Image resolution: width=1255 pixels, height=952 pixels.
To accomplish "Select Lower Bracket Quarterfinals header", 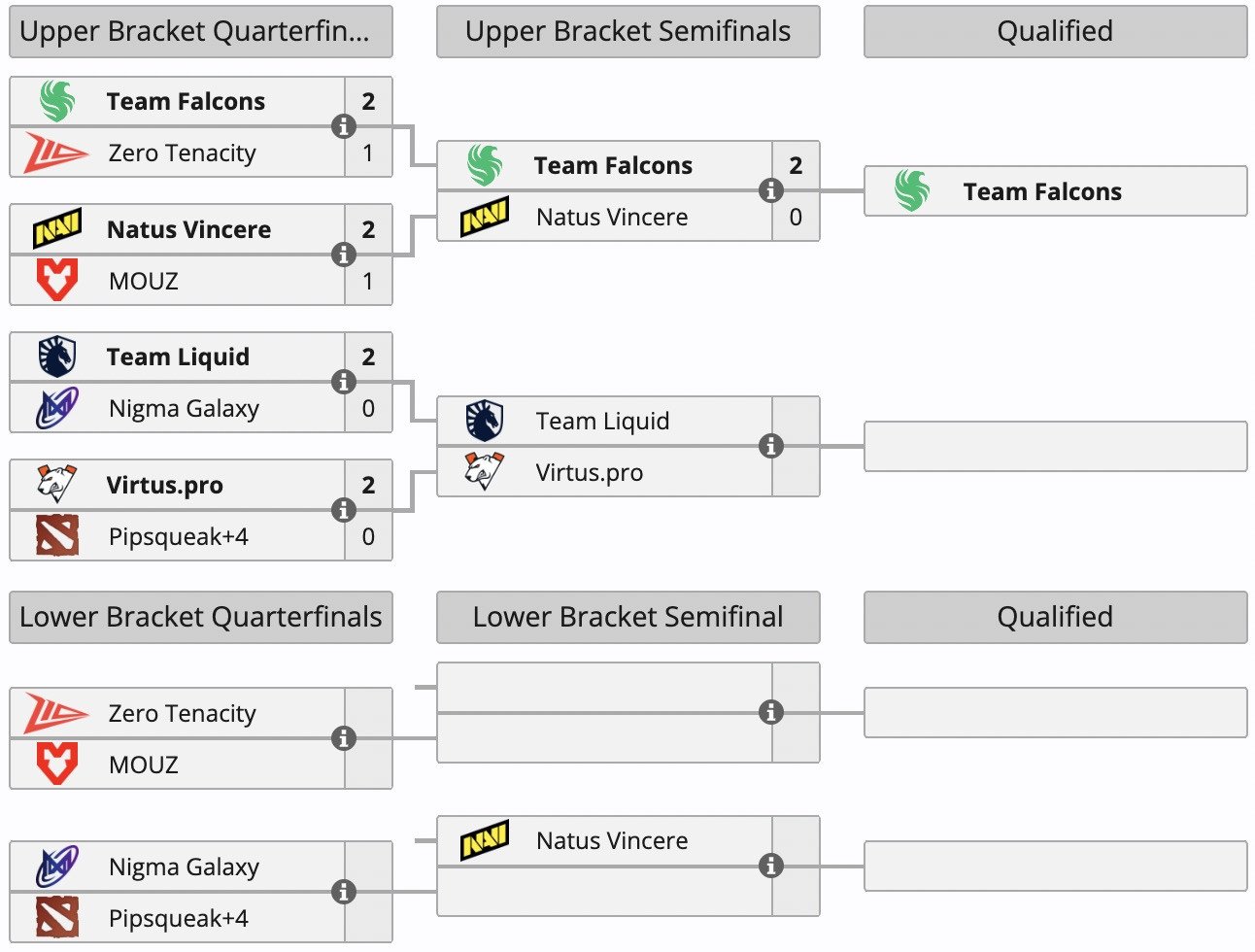I will tap(200, 617).
